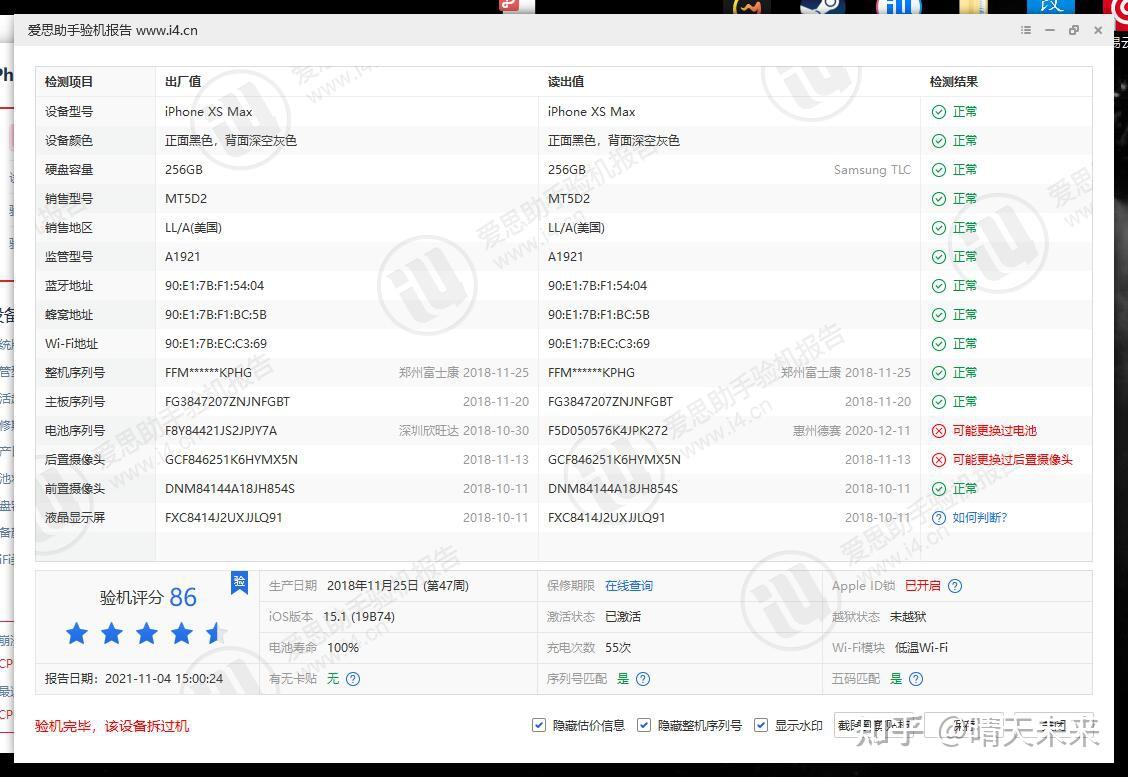Click the help icon beside 有无卡贴
1128x777 pixels.
(x=352, y=678)
